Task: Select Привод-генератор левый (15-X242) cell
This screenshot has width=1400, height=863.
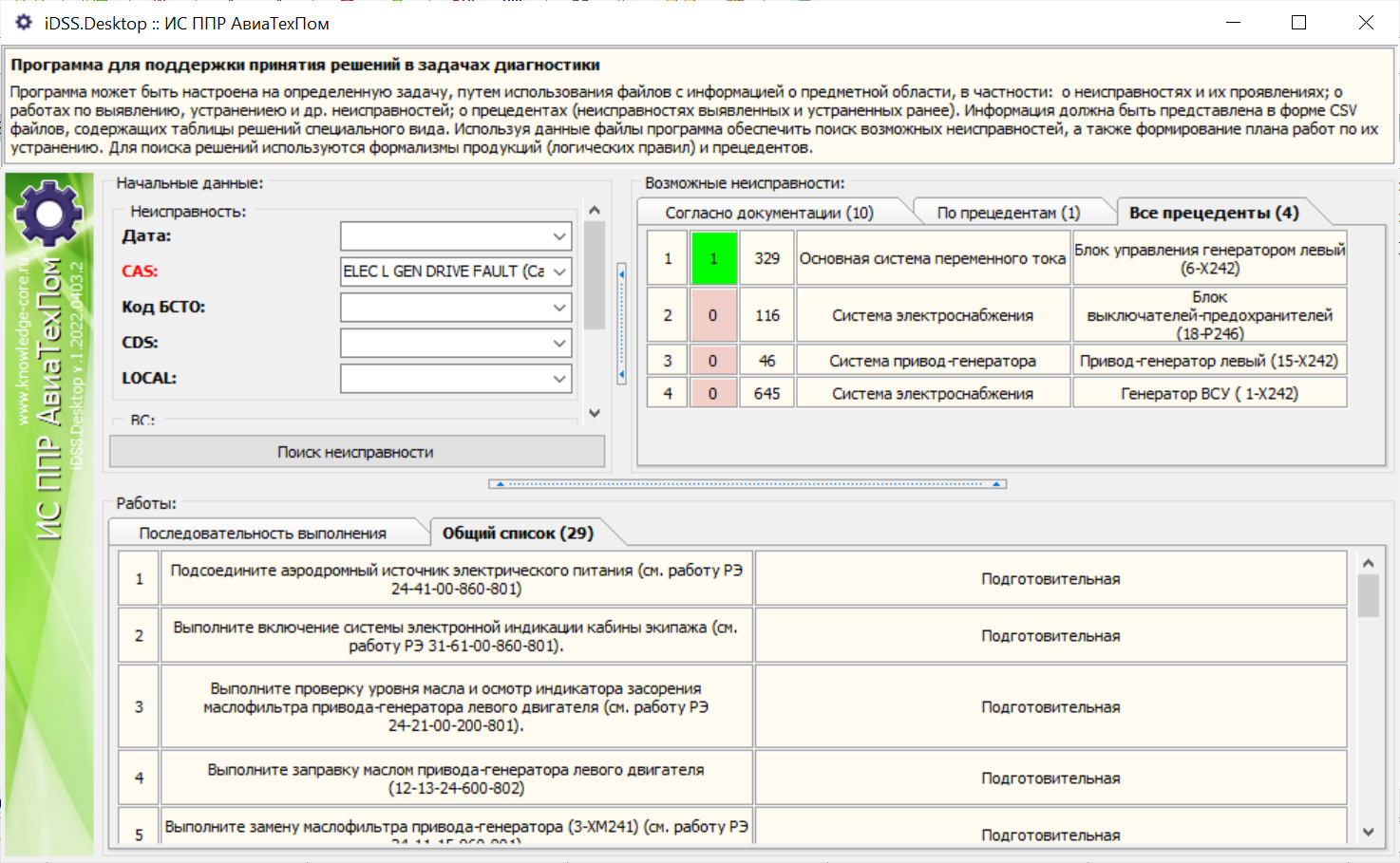Action: point(1208,361)
